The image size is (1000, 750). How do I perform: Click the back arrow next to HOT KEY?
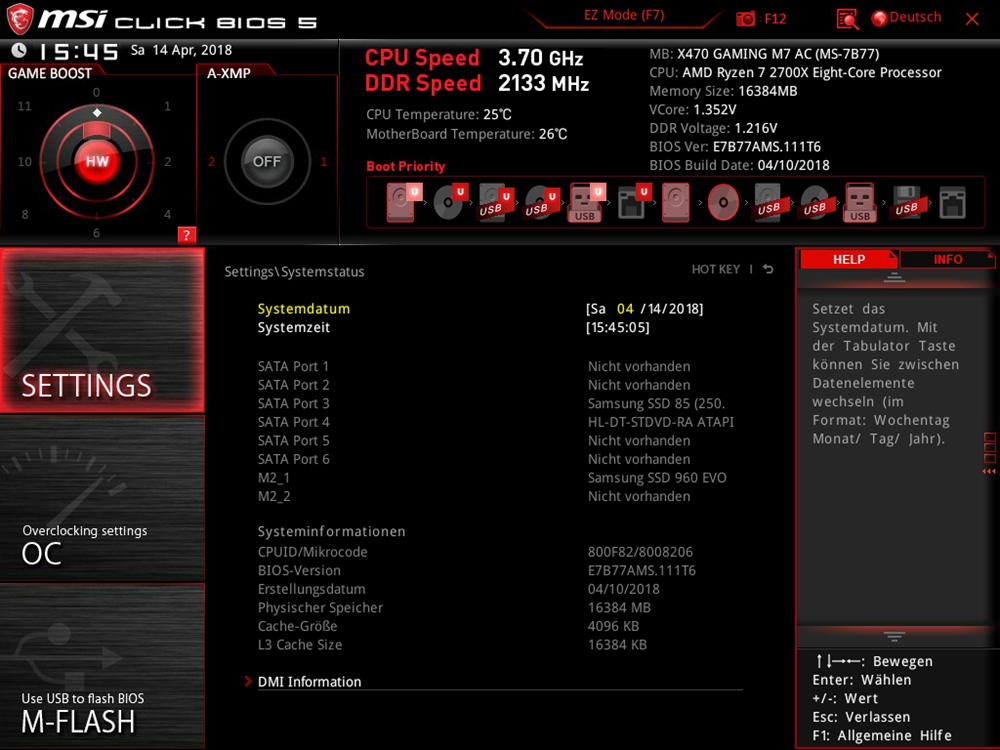click(x=768, y=269)
